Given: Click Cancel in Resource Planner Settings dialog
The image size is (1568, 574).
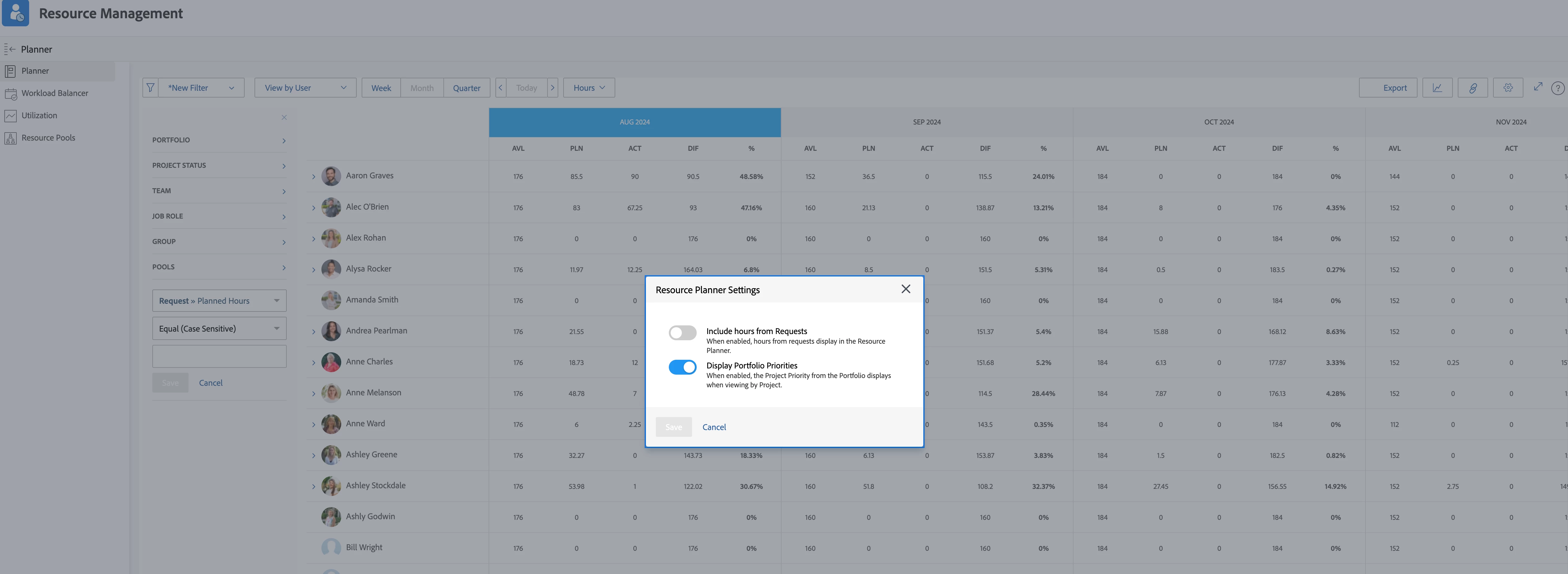Looking at the screenshot, I should tap(714, 427).
